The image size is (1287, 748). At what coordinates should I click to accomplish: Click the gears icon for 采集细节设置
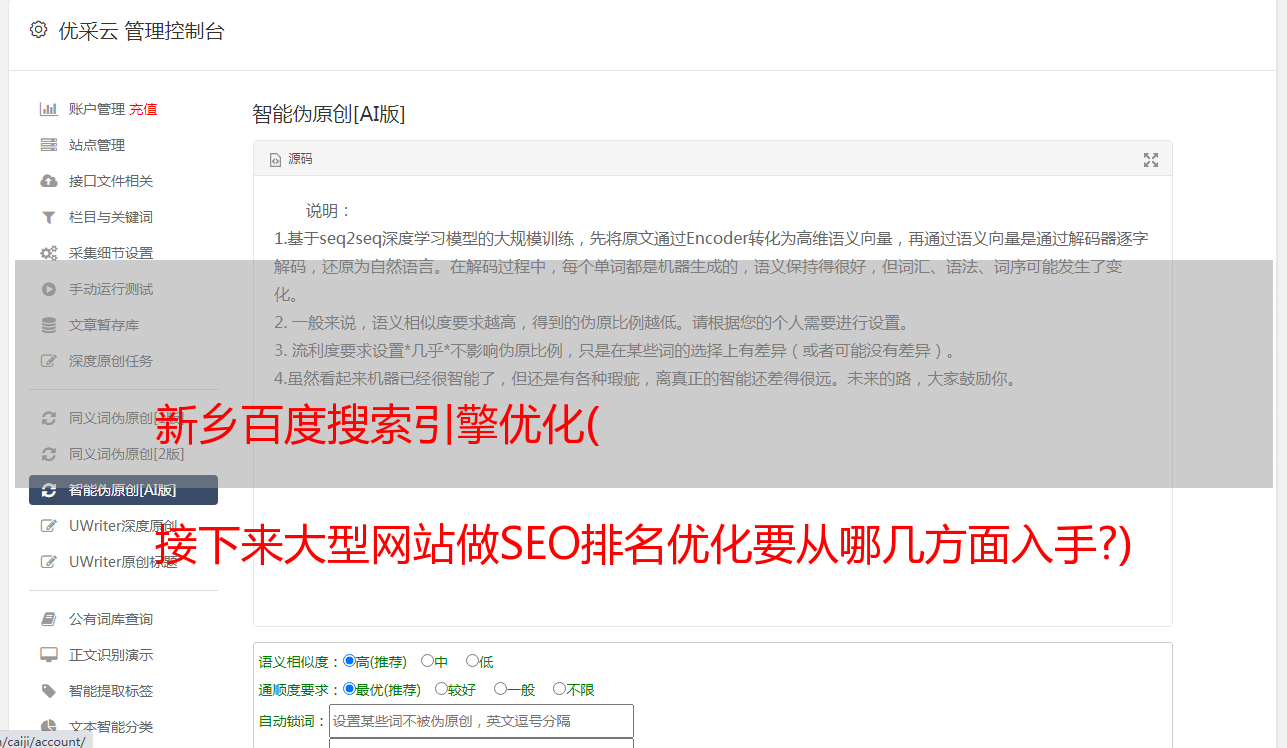pyautogui.click(x=48, y=253)
